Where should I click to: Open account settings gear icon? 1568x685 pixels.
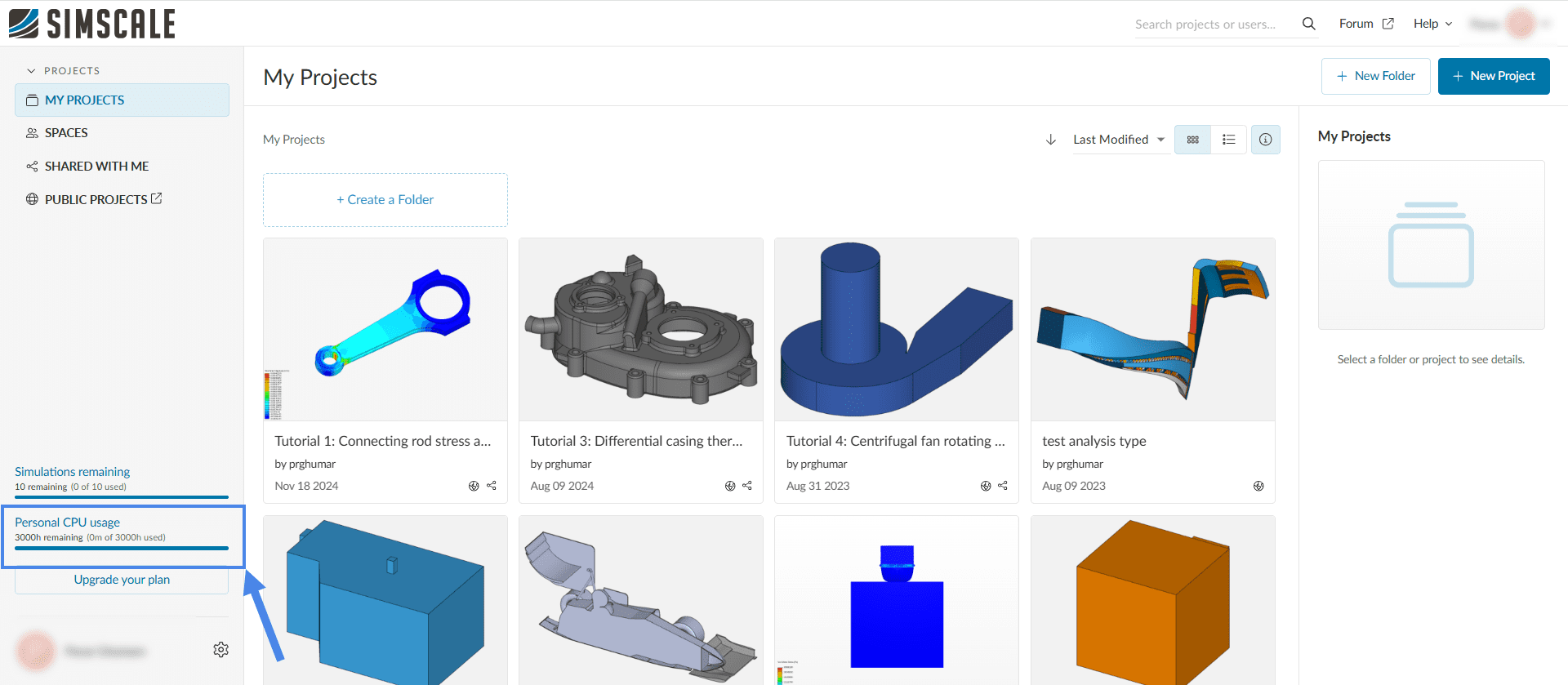[220, 650]
